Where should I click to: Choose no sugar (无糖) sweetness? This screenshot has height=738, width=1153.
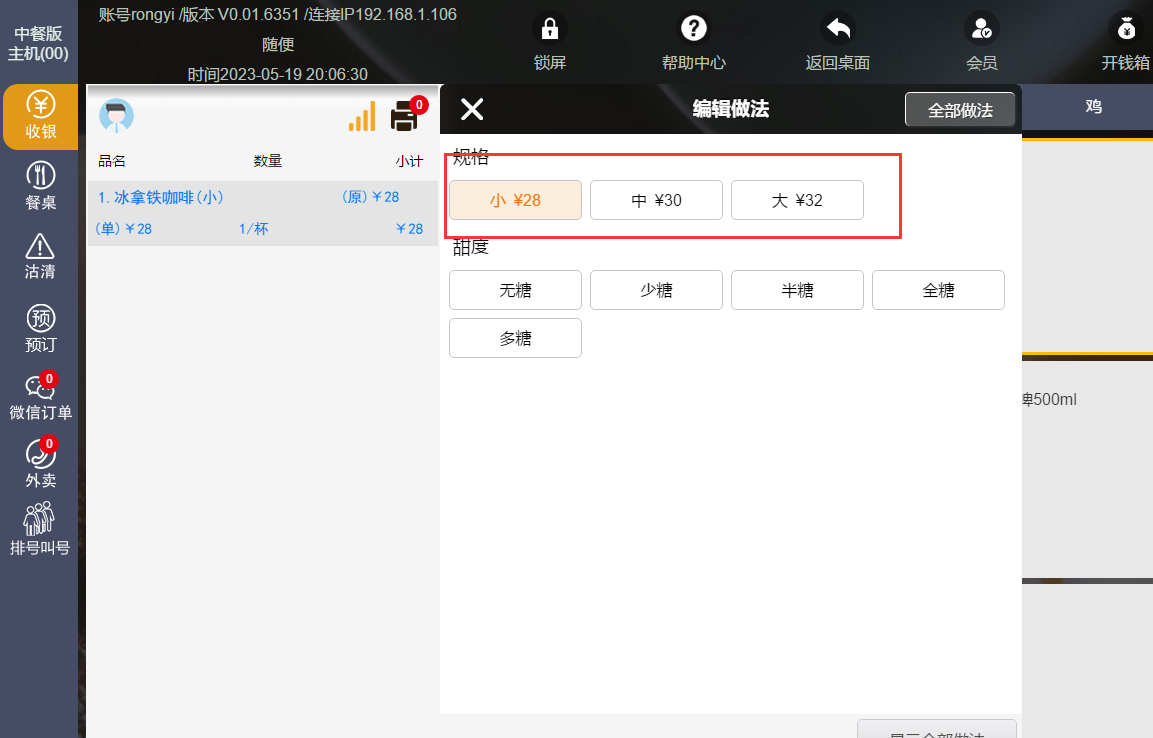(x=515, y=290)
